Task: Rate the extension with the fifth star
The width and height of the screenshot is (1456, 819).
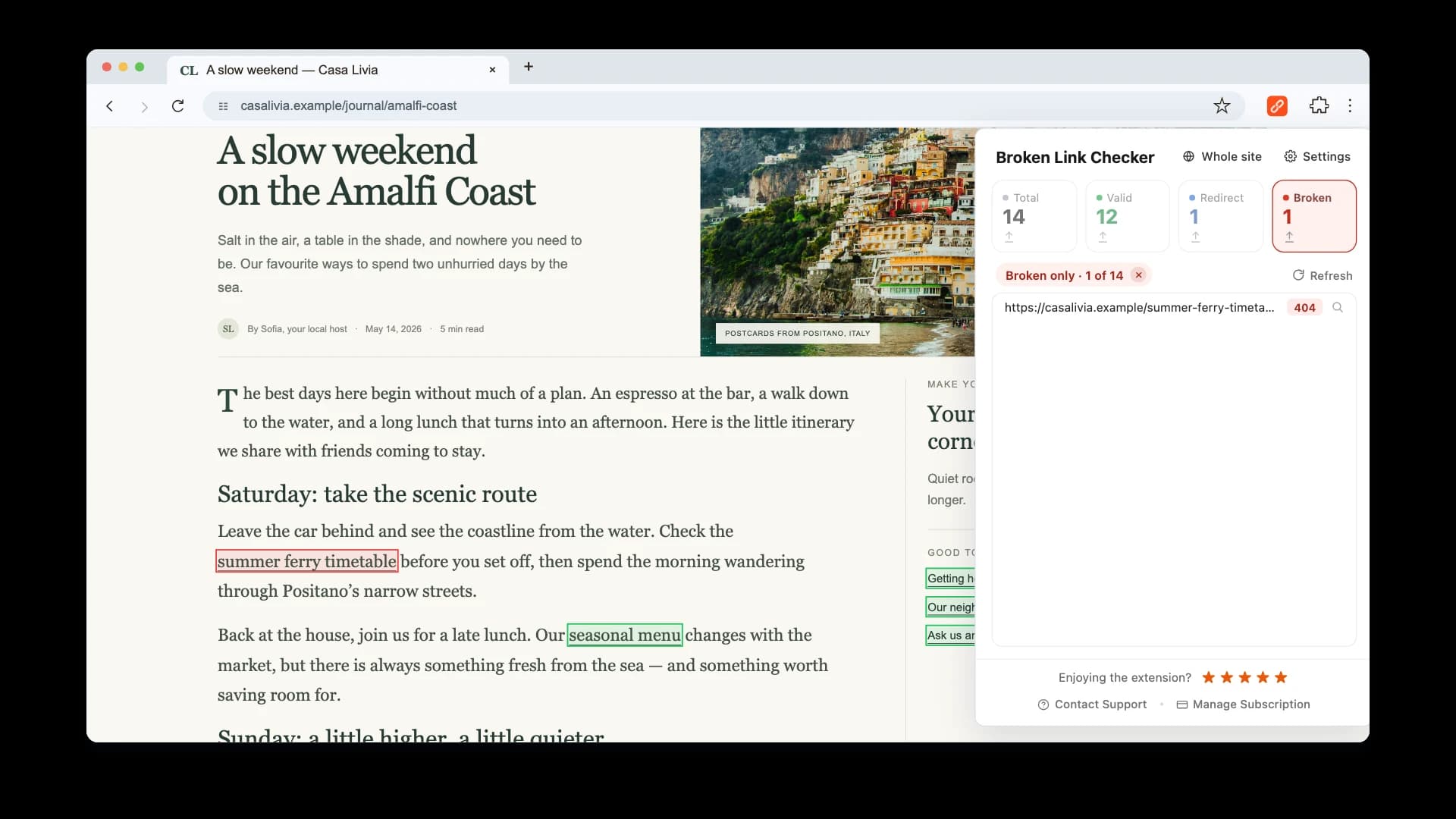Action: 1281,677
